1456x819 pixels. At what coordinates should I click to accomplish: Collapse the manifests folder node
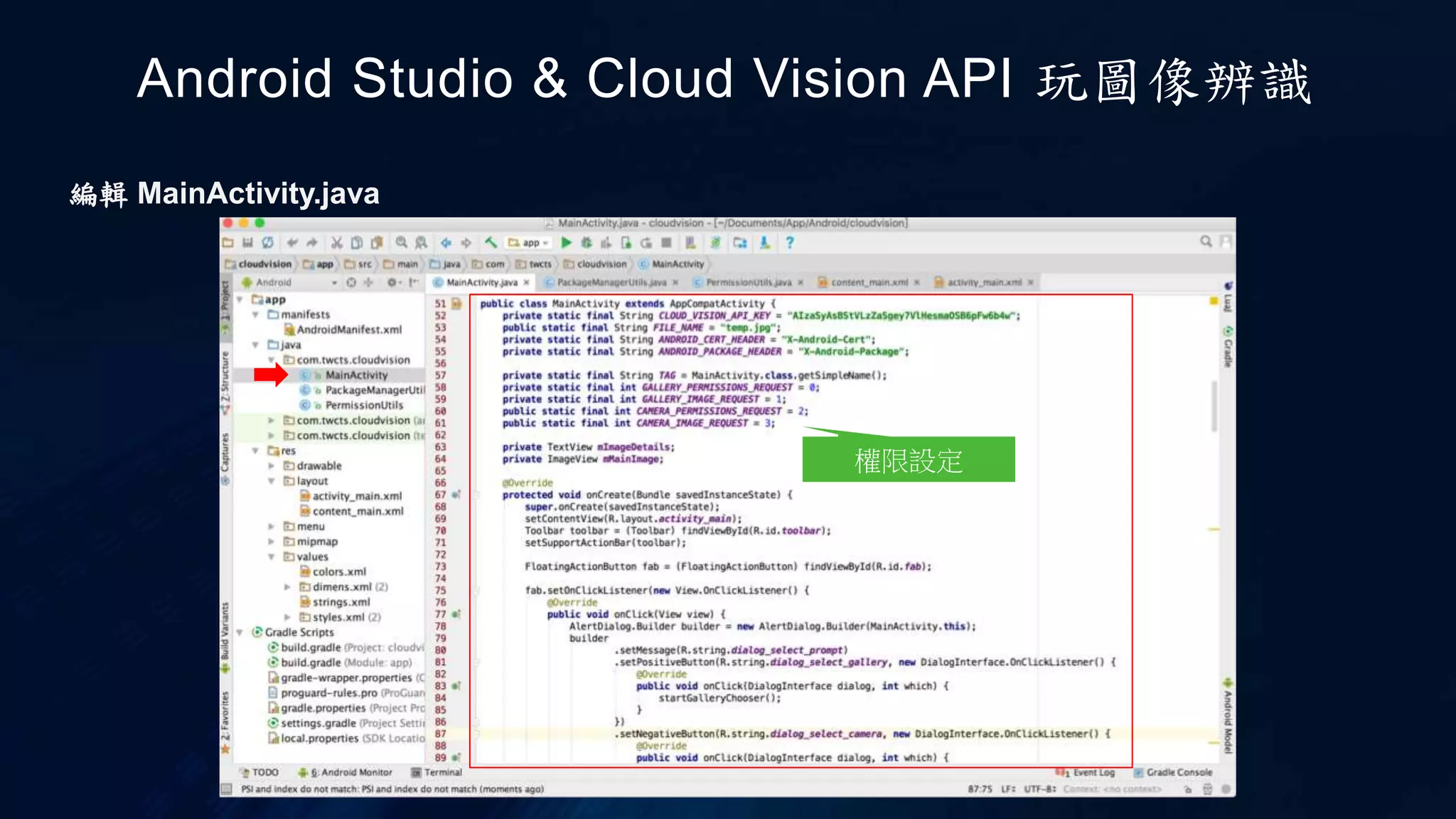pyautogui.click(x=255, y=315)
